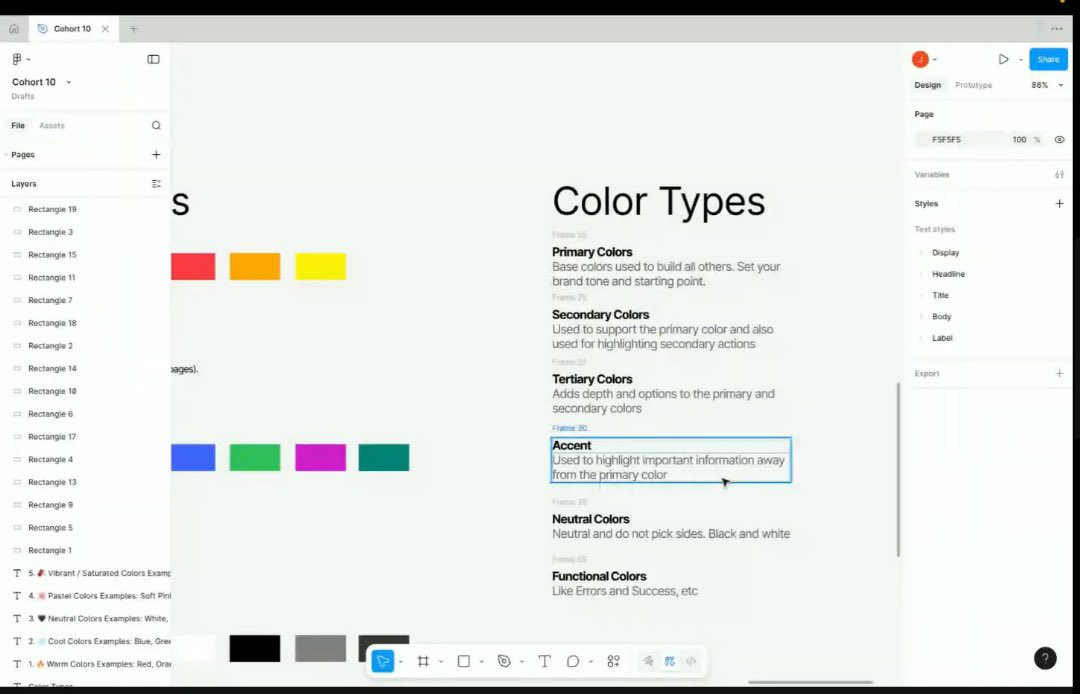Toggle page background visibility eye icon
Screen dimensions: 1080x694
coord(1059,140)
